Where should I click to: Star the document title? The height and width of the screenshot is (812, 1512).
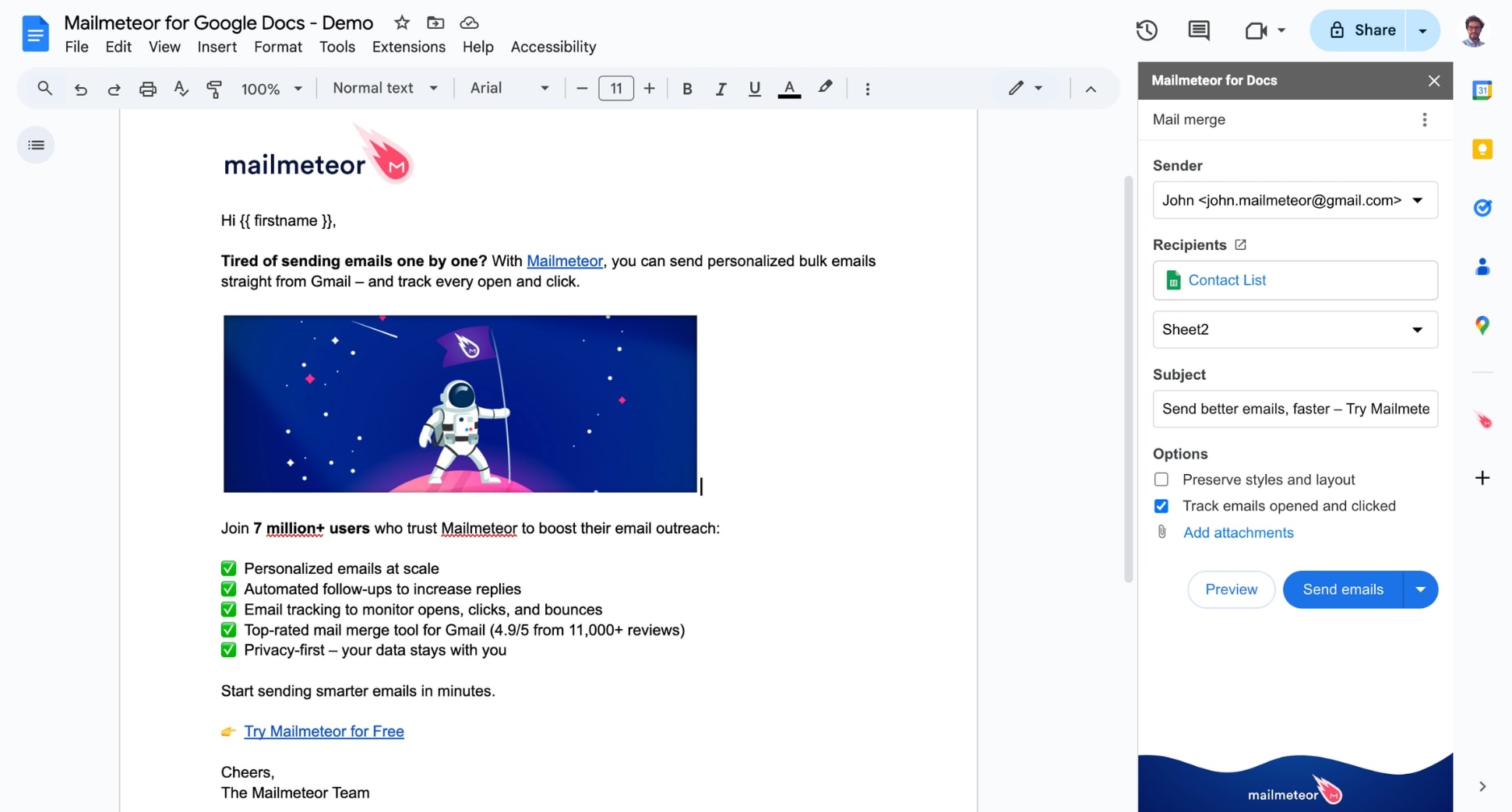[x=402, y=23]
